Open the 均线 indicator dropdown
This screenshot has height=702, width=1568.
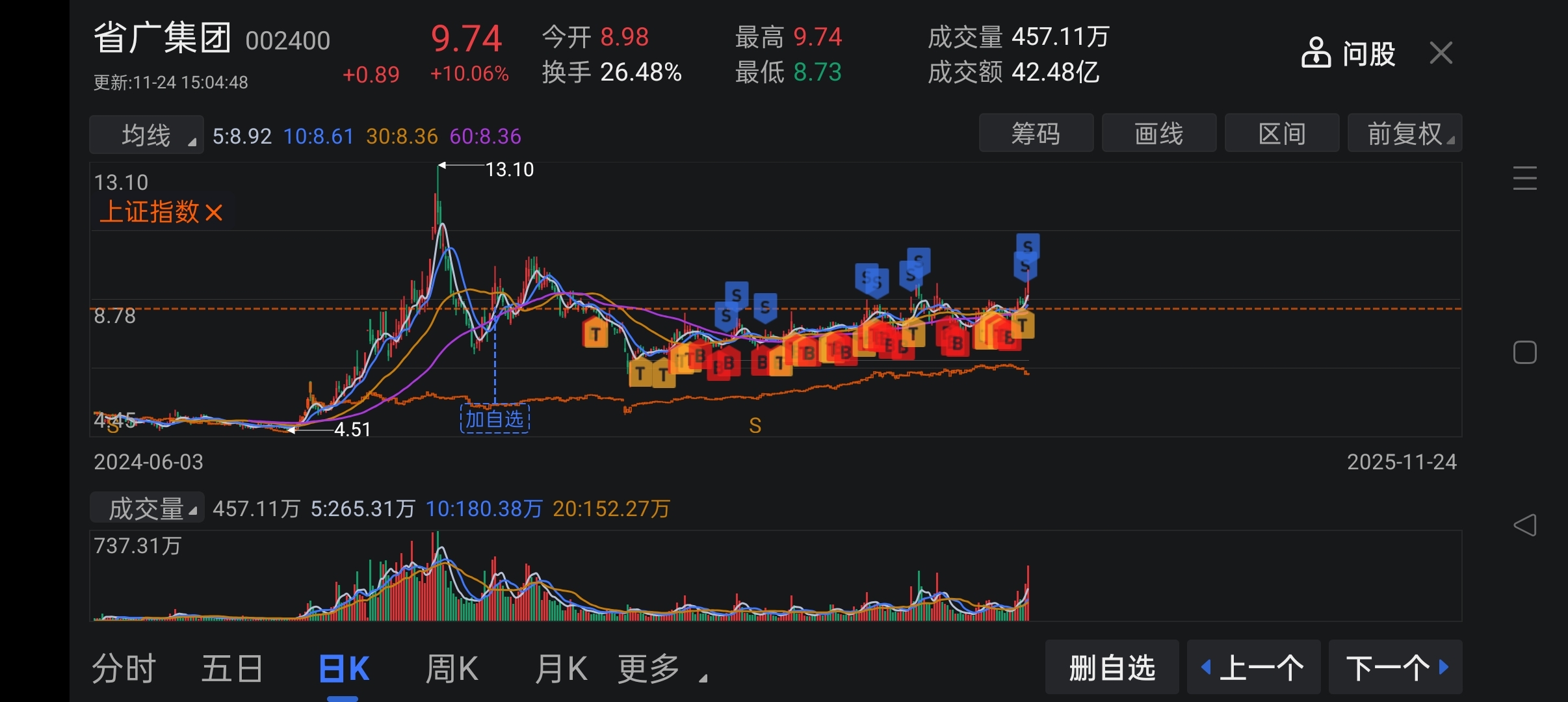coord(147,135)
